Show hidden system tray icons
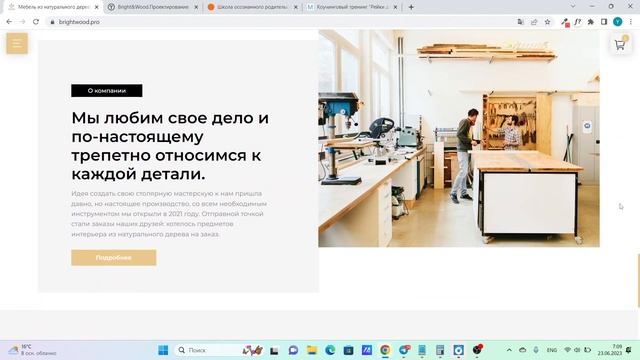This screenshot has width=640, height=360. point(509,350)
